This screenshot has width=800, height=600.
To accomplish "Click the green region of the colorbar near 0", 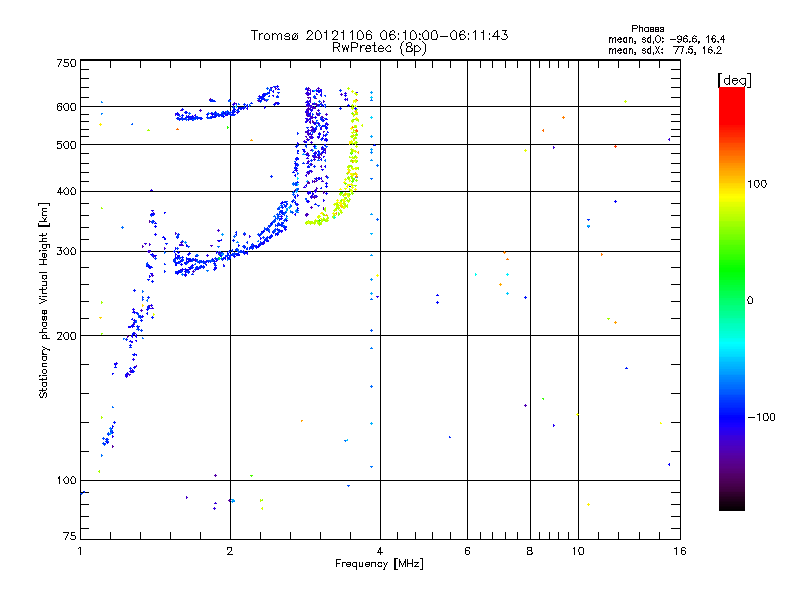I will point(732,288).
